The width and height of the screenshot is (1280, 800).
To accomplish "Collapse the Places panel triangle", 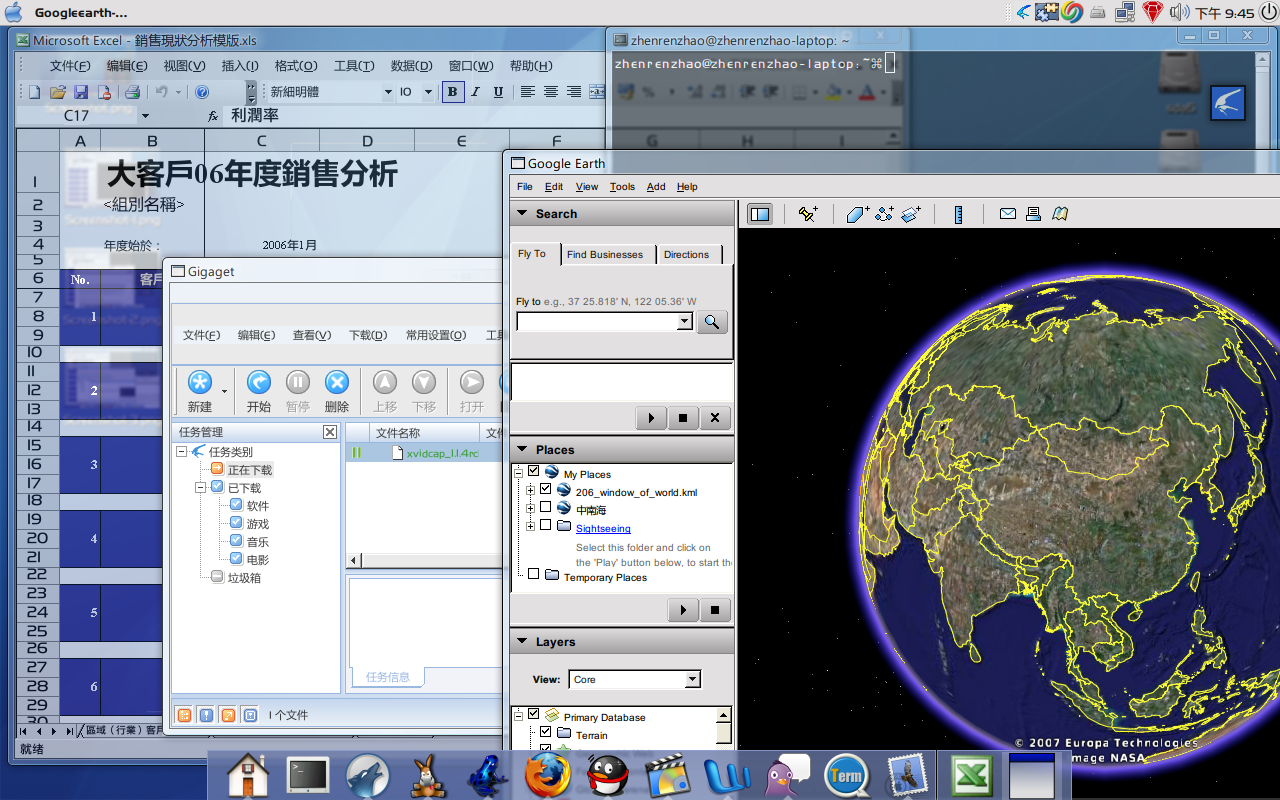I will click(x=521, y=450).
